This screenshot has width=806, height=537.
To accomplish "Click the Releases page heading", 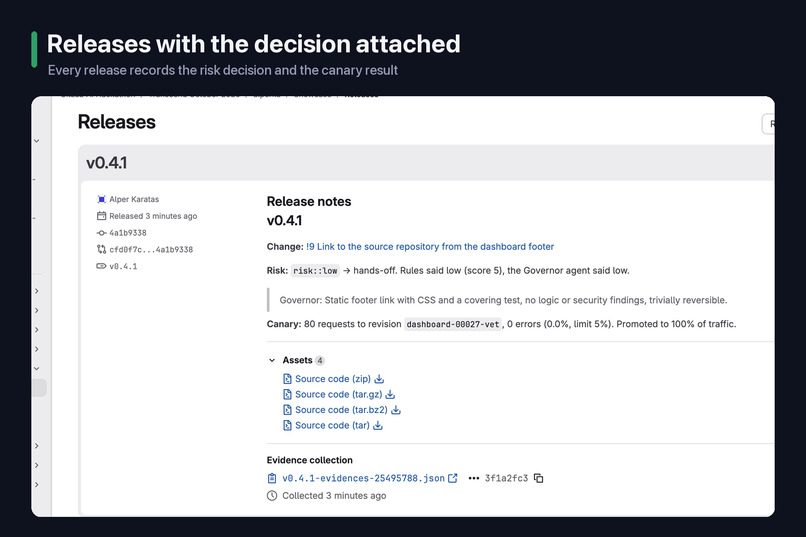I will coord(117,122).
